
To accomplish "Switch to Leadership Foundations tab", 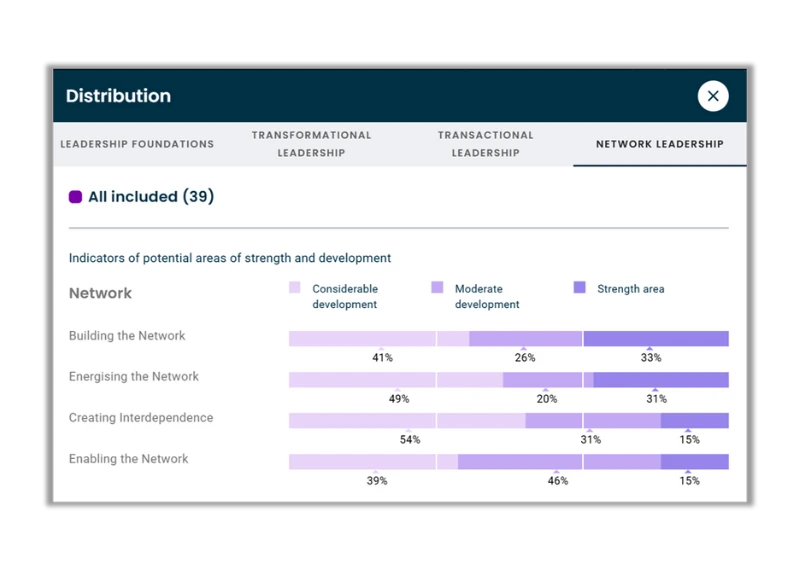I will click(x=137, y=144).
